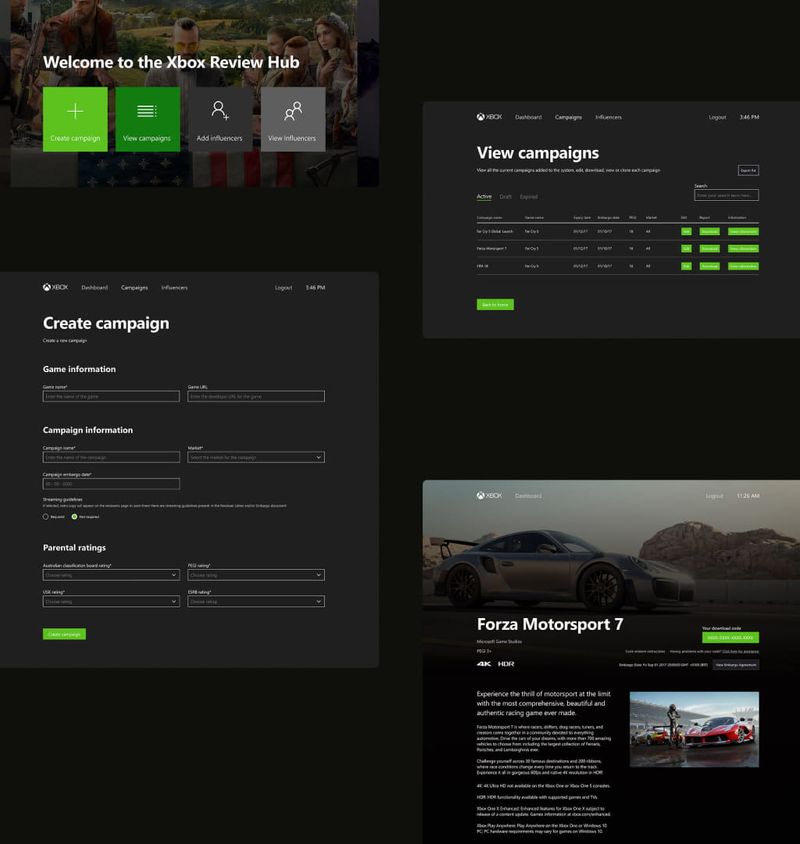This screenshot has height=844, width=800.
Task: Open the USK rating dropdown
Action: click(x=111, y=601)
